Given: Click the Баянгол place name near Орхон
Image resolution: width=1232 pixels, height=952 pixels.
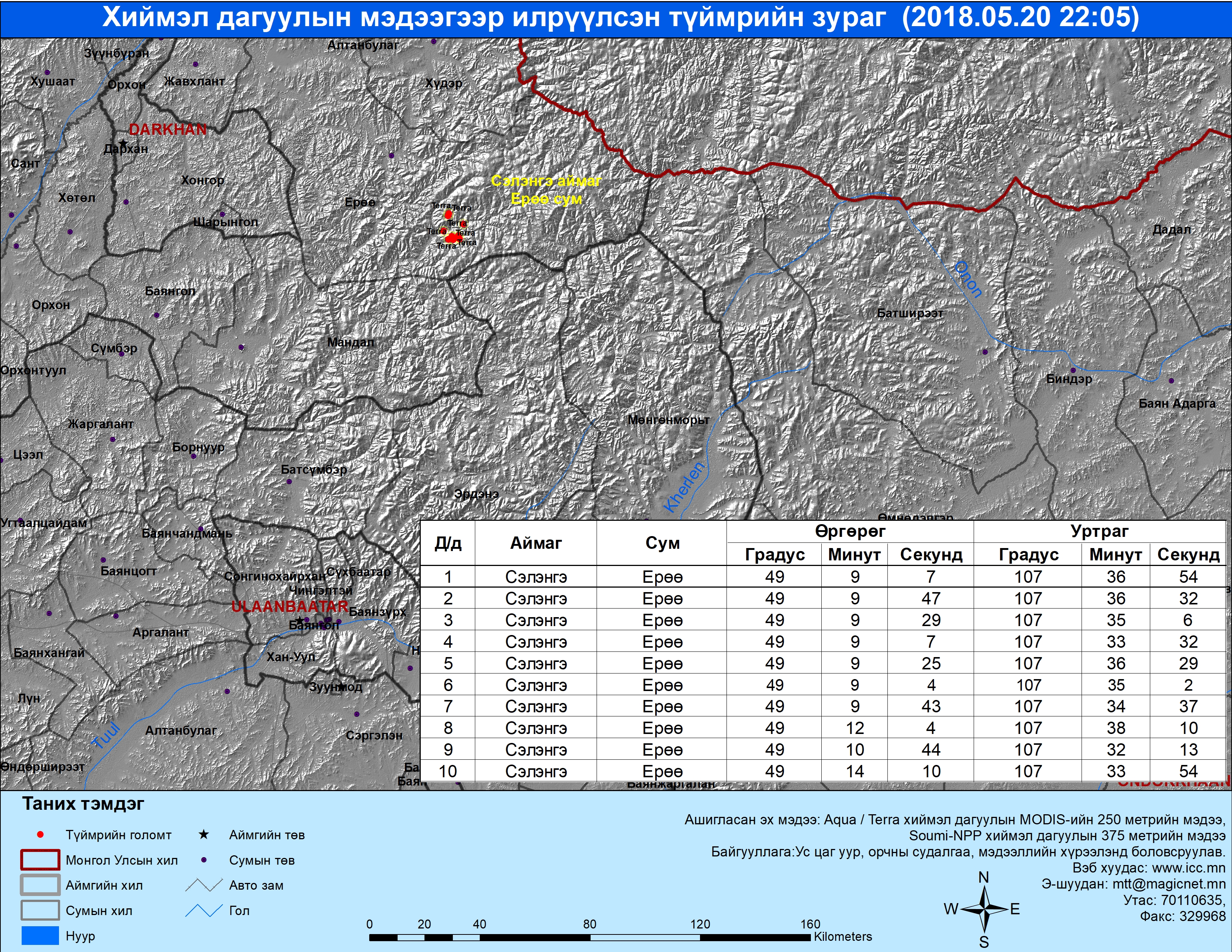Looking at the screenshot, I should point(170,292).
